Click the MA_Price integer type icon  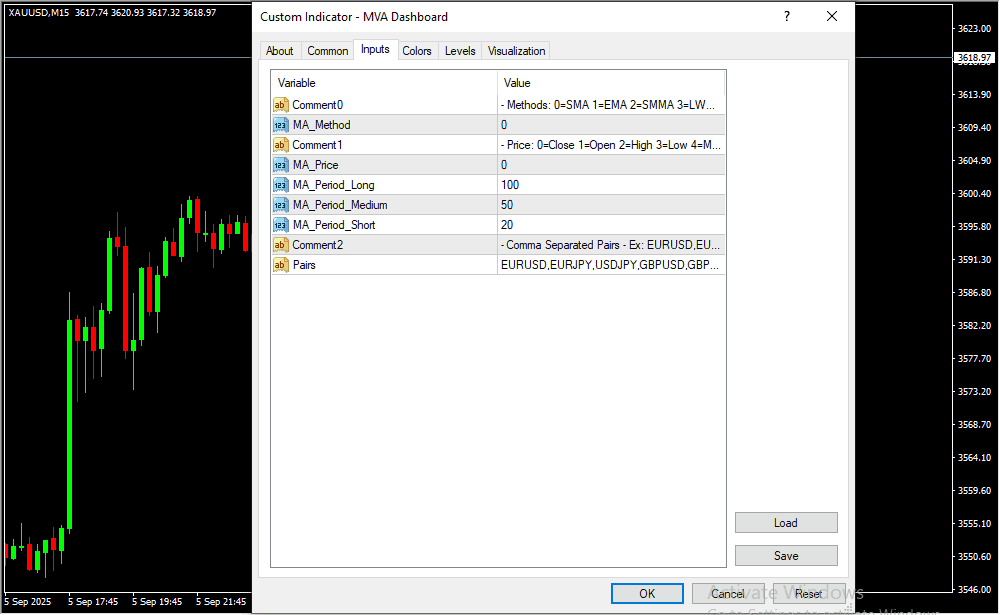tap(280, 165)
